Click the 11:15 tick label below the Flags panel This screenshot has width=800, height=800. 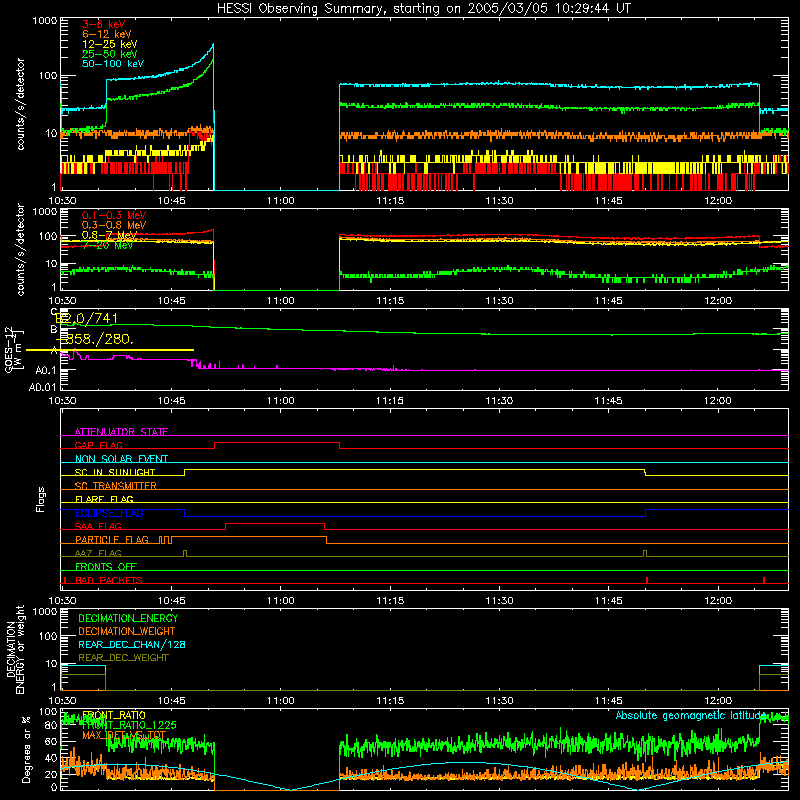[x=390, y=601]
